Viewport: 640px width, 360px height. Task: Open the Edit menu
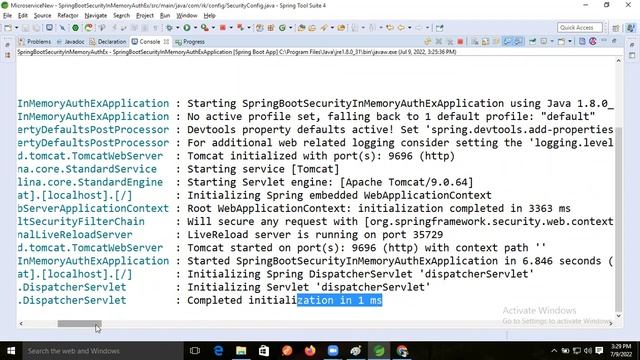click(x=23, y=16)
